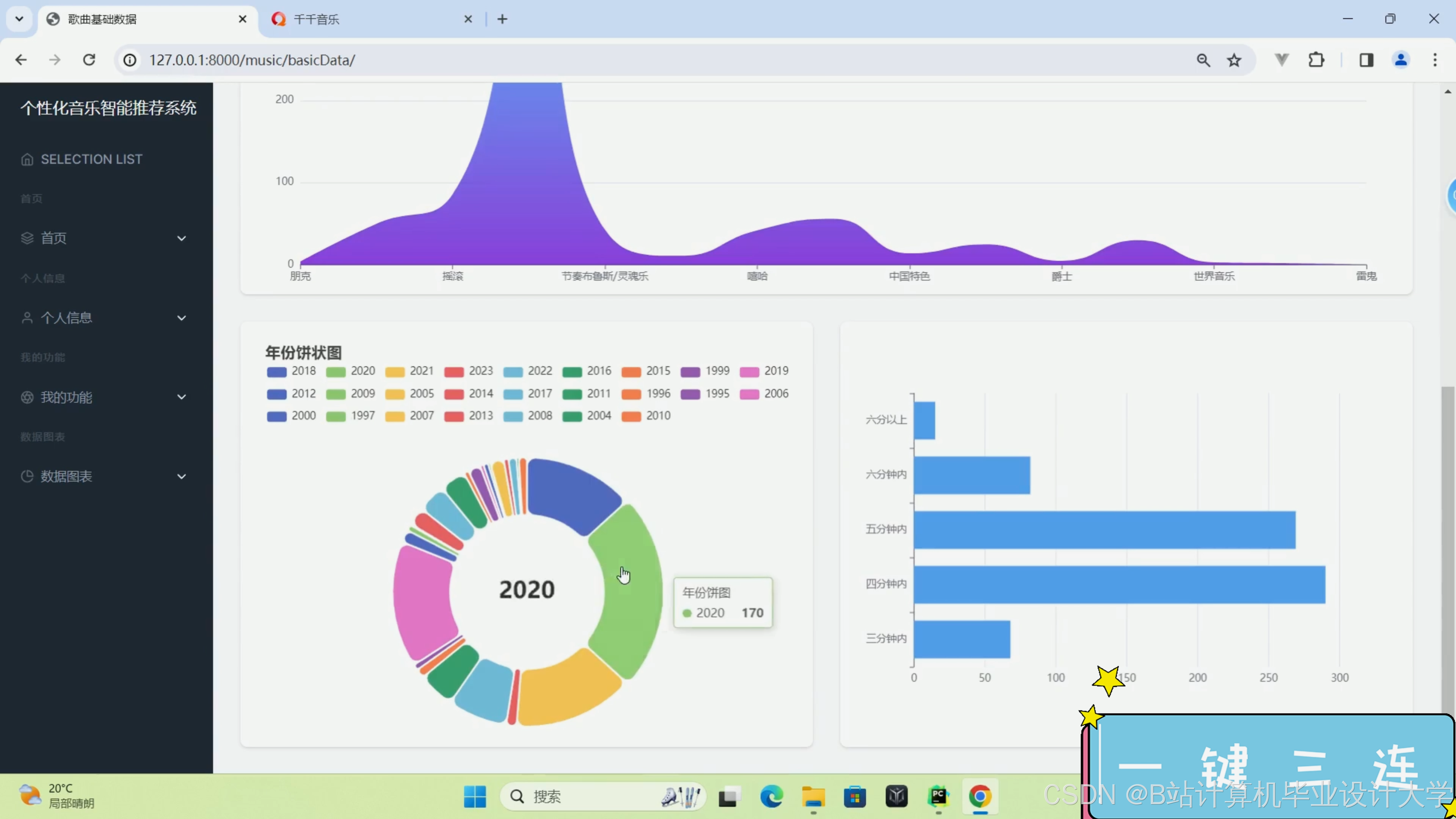
Task: Open the browser side panel icon
Action: pyautogui.click(x=1366, y=60)
